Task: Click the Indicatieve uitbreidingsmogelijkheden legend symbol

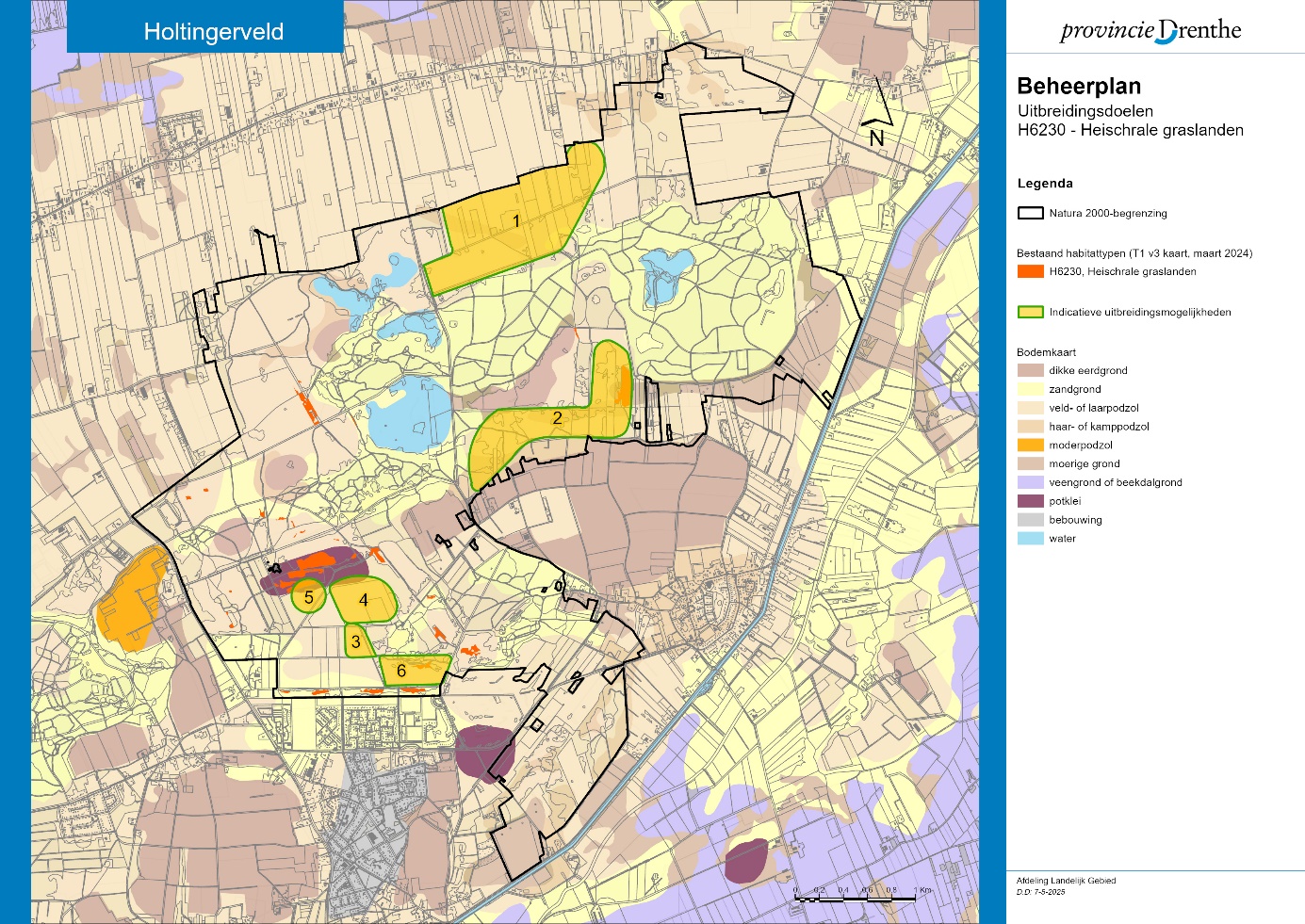Action: (x=1030, y=312)
